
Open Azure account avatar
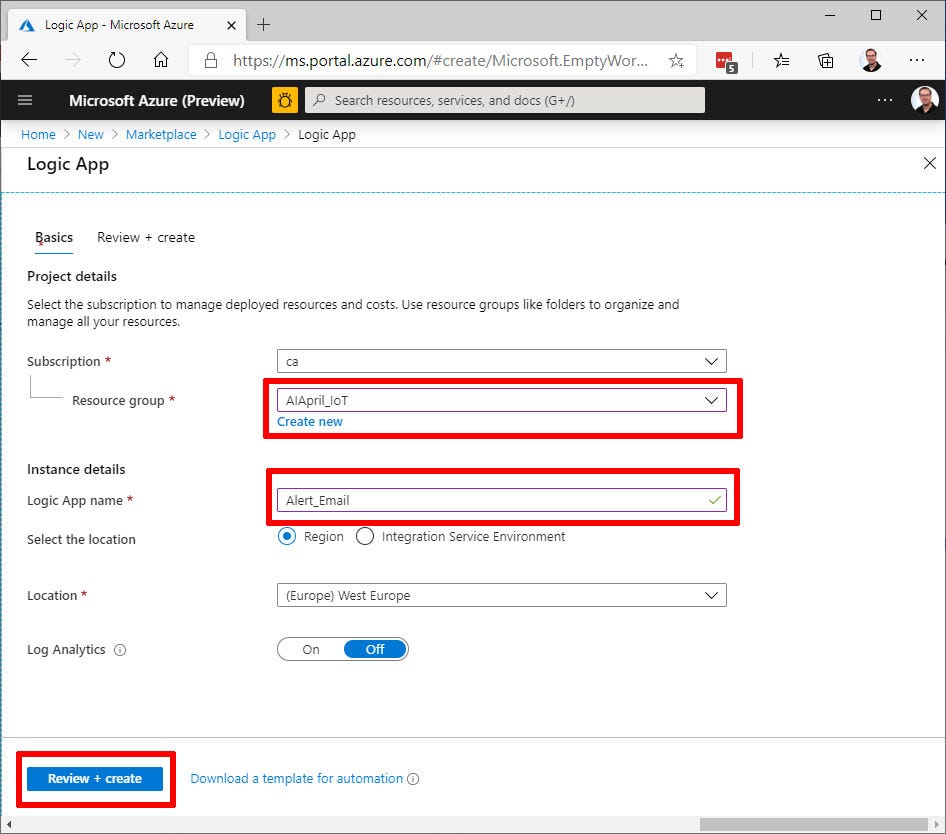point(924,100)
